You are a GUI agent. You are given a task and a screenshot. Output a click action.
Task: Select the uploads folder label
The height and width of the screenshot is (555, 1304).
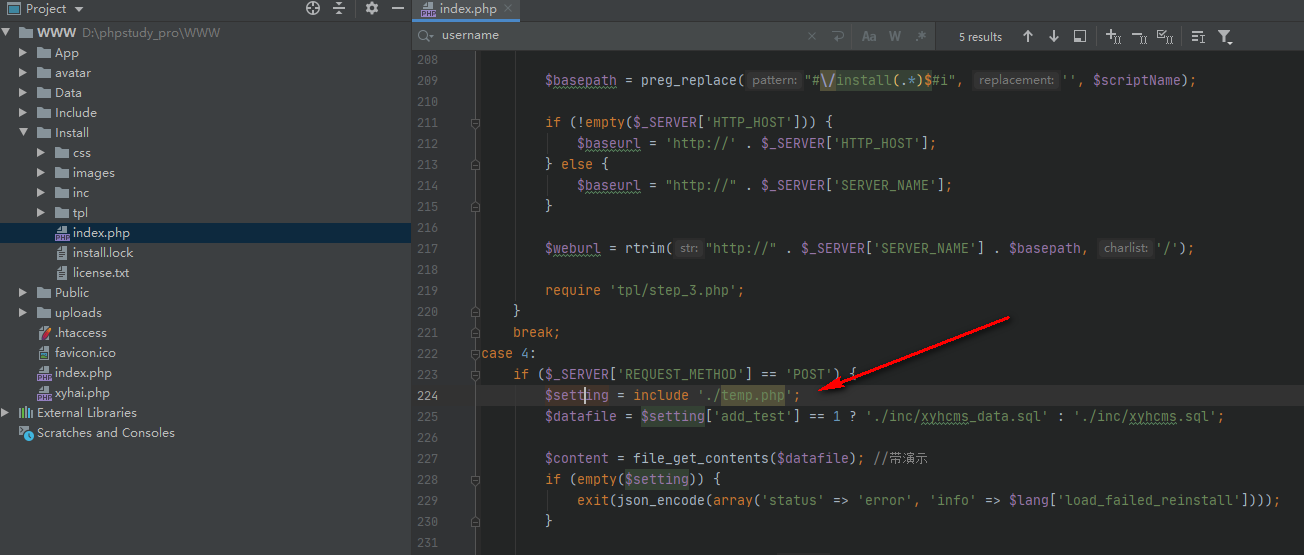coord(78,313)
